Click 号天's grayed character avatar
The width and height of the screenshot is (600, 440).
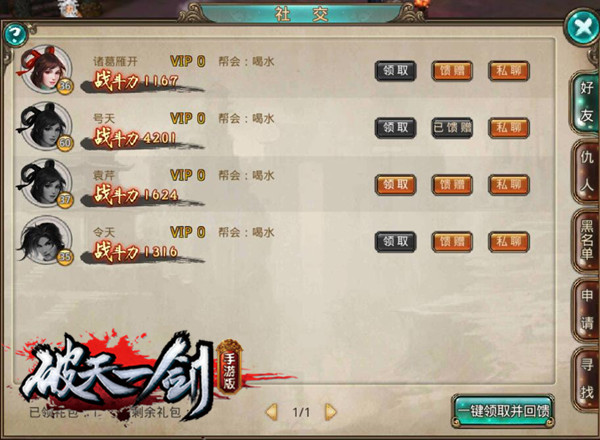(x=45, y=126)
